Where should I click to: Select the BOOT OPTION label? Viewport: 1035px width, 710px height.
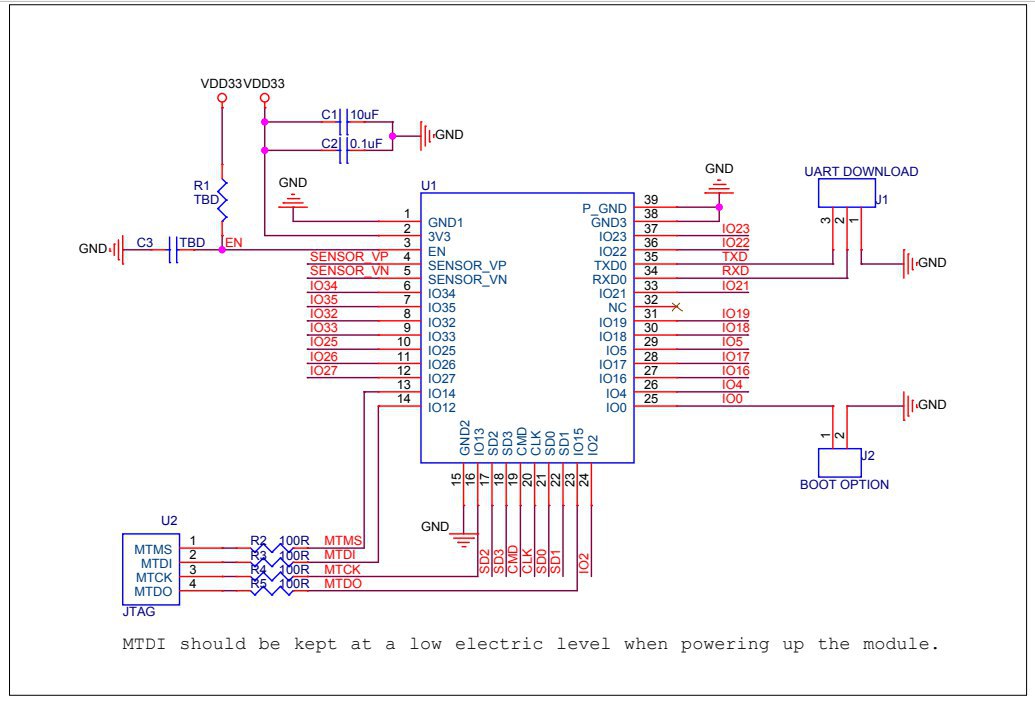pyautogui.click(x=844, y=484)
